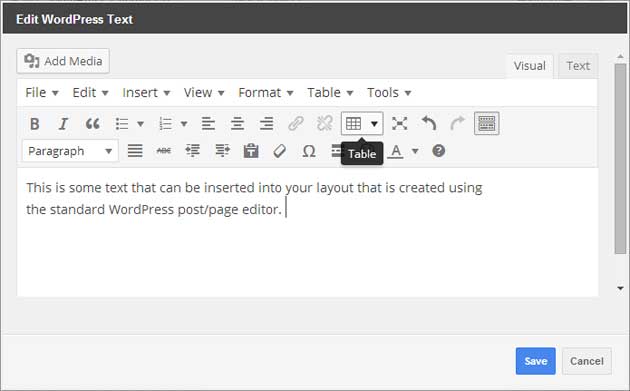The image size is (630, 391).
Task: Click the vertical scrollbar thumb
Action: point(620,159)
